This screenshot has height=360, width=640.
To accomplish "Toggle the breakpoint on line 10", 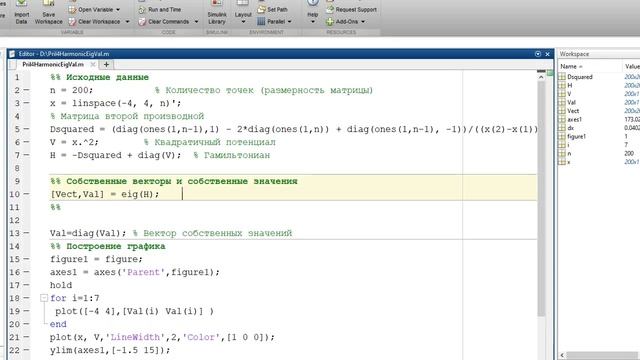I will (x=26, y=194).
